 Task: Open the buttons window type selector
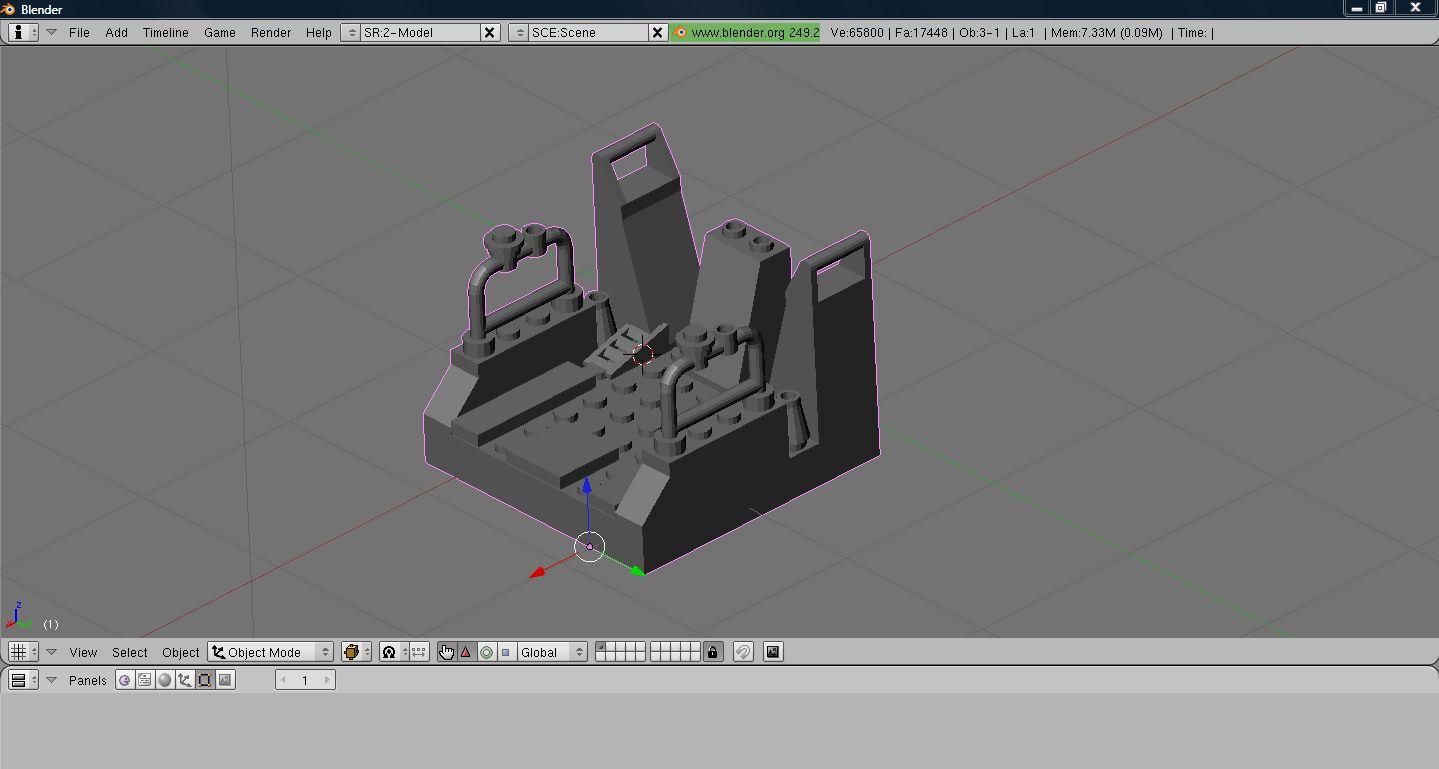click(x=23, y=680)
